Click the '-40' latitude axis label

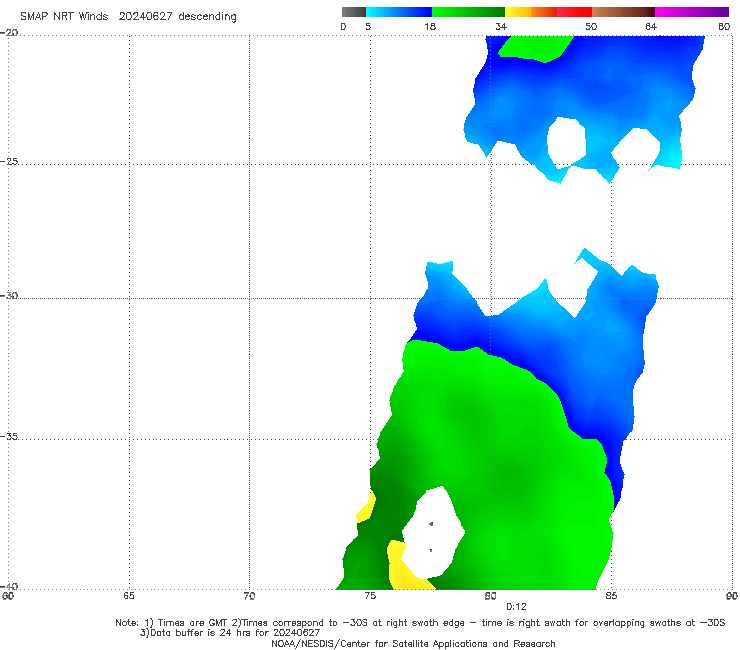[x=10, y=586]
